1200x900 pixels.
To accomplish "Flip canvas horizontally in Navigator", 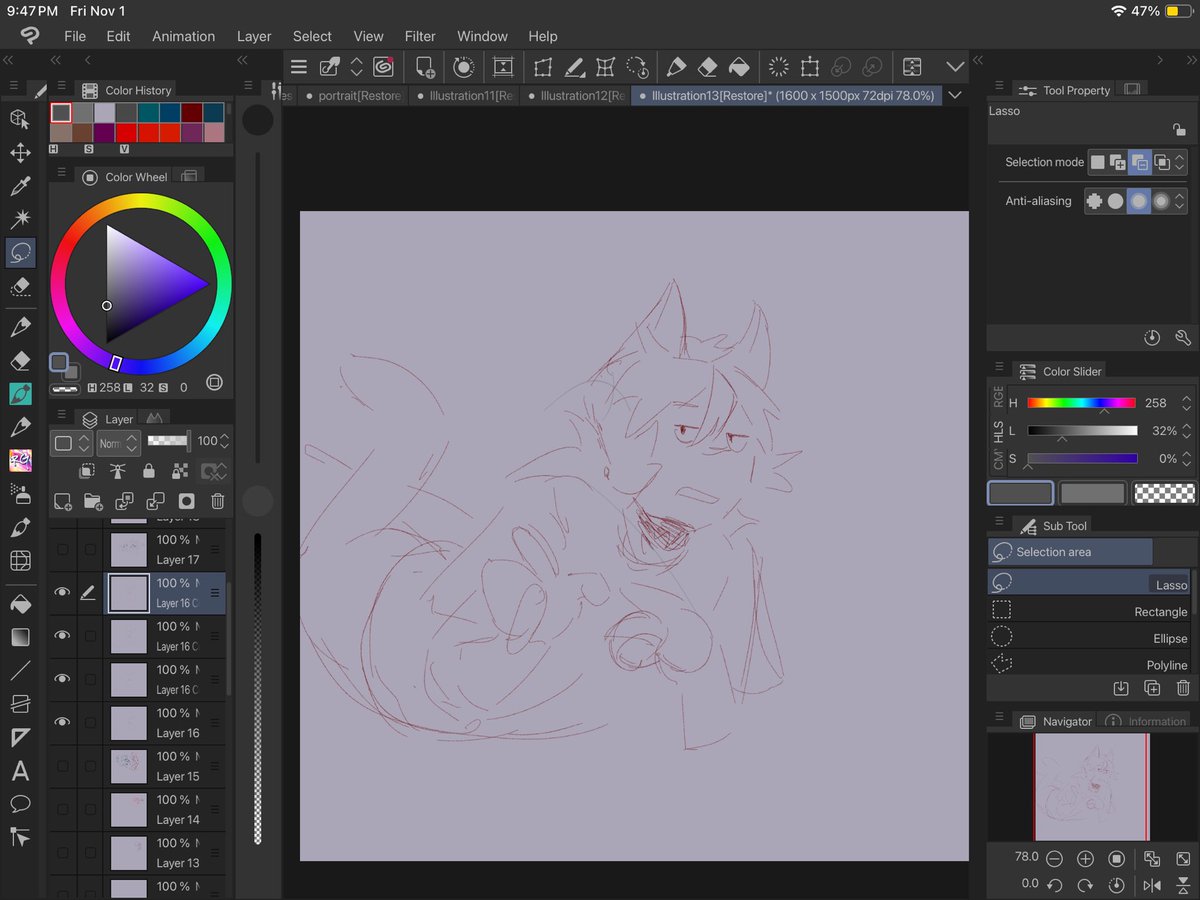I will 1152,885.
